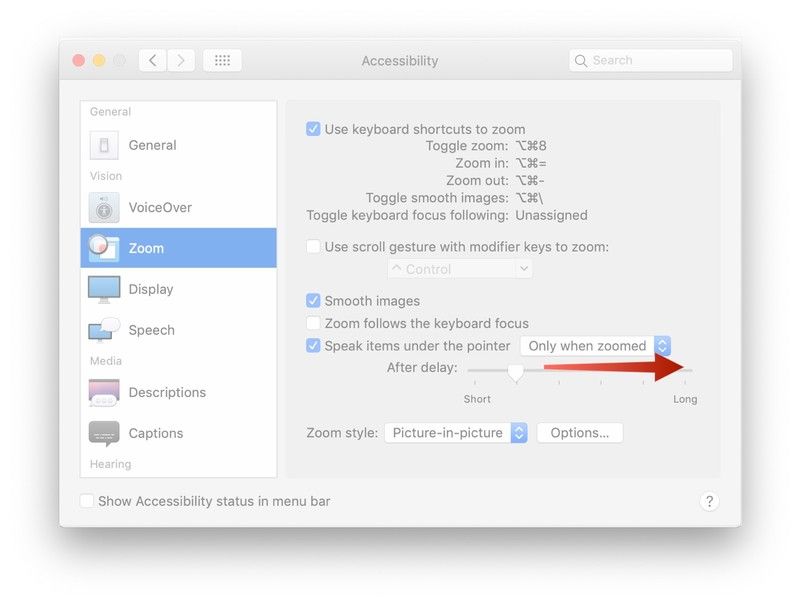The height and width of the screenshot is (605, 800).
Task: Click the Display monitor icon
Action: (x=104, y=289)
